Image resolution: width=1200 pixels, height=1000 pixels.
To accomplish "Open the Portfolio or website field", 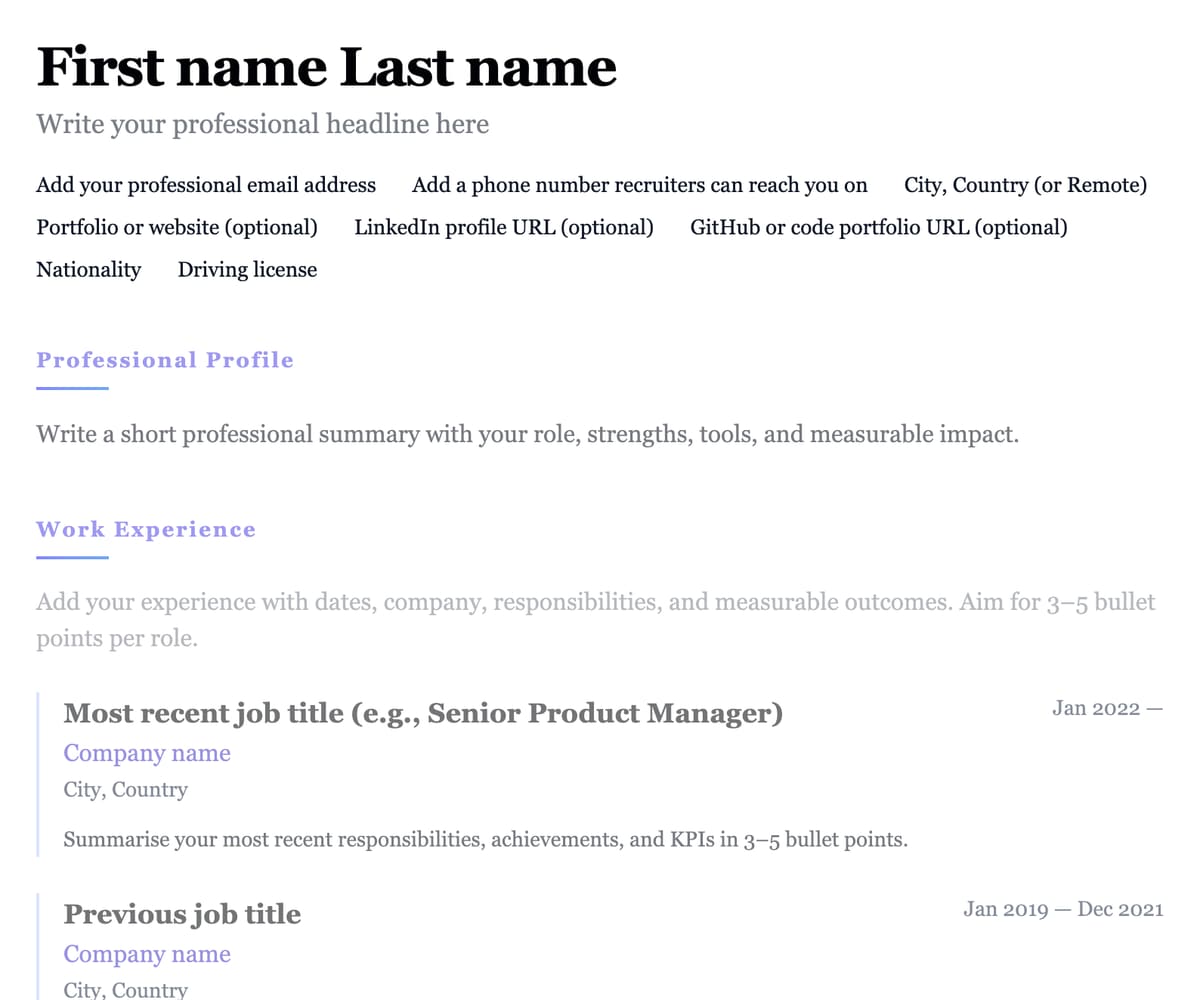I will coord(177,227).
